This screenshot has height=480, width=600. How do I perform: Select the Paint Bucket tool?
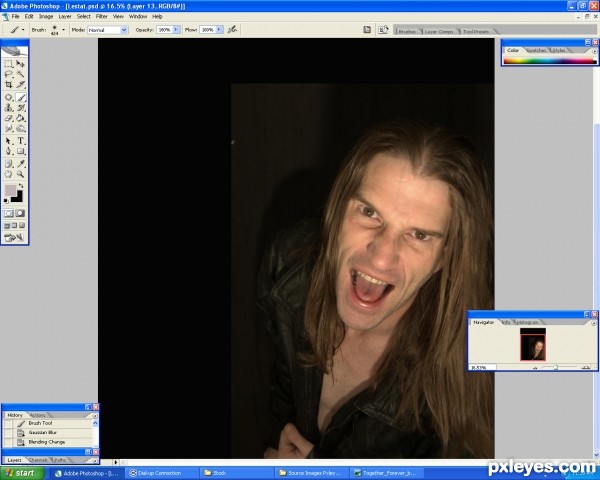pos(20,118)
